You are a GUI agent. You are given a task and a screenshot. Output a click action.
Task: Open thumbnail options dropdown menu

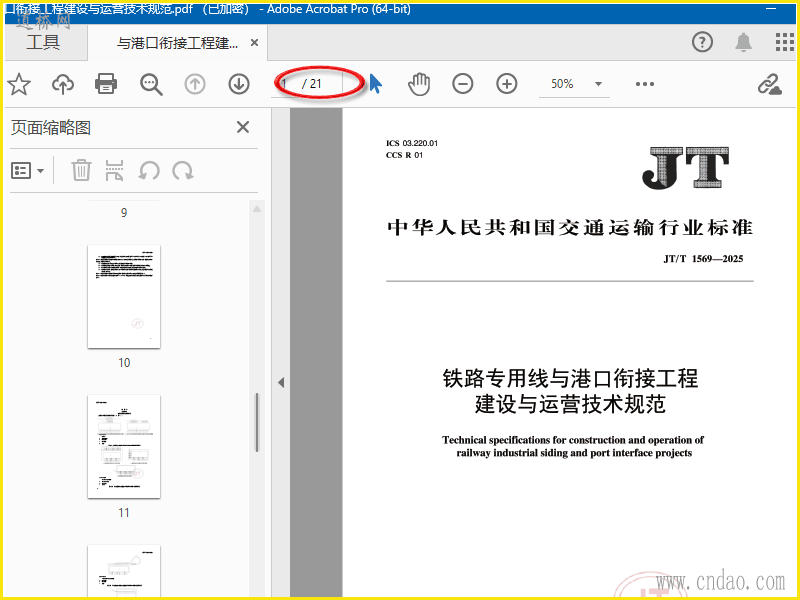click(28, 170)
